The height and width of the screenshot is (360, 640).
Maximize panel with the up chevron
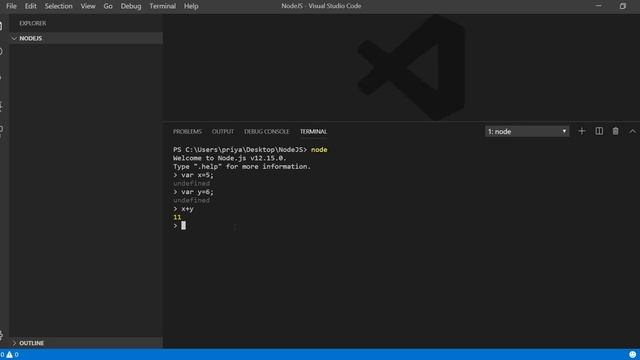pos(632,131)
